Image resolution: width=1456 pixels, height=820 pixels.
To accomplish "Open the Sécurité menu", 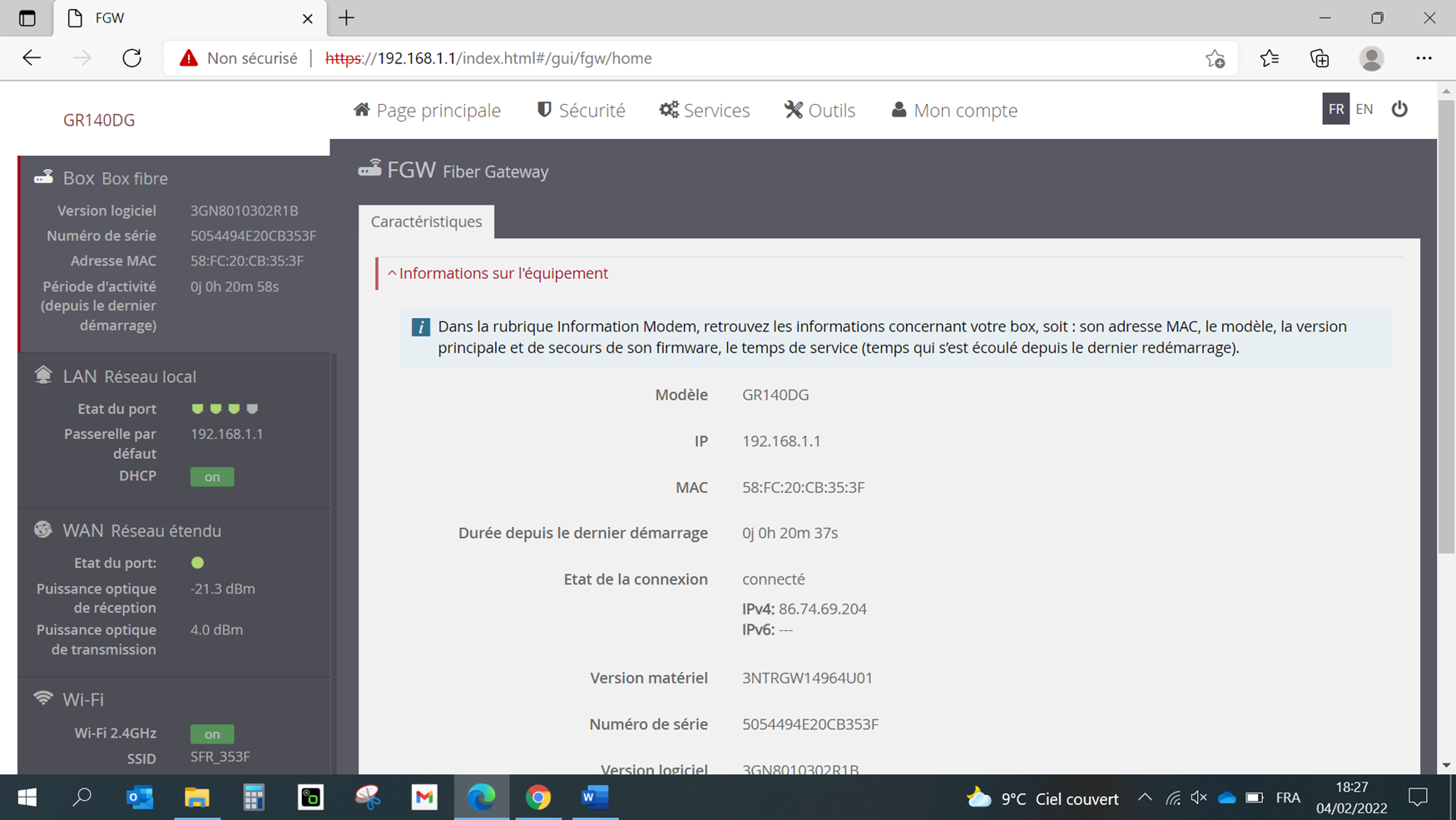I will [581, 110].
